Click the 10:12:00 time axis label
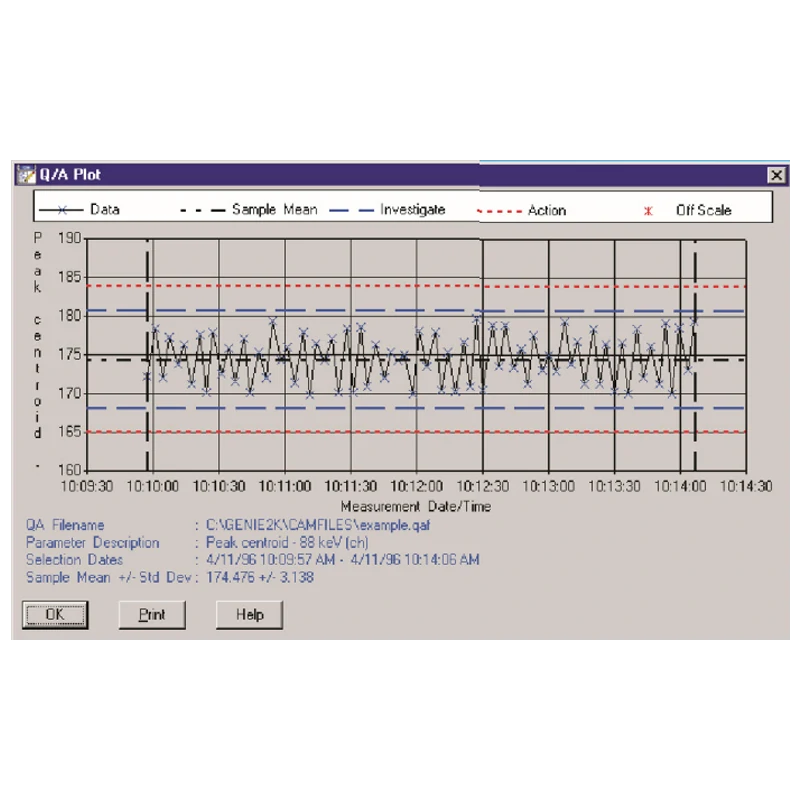 coord(416,486)
